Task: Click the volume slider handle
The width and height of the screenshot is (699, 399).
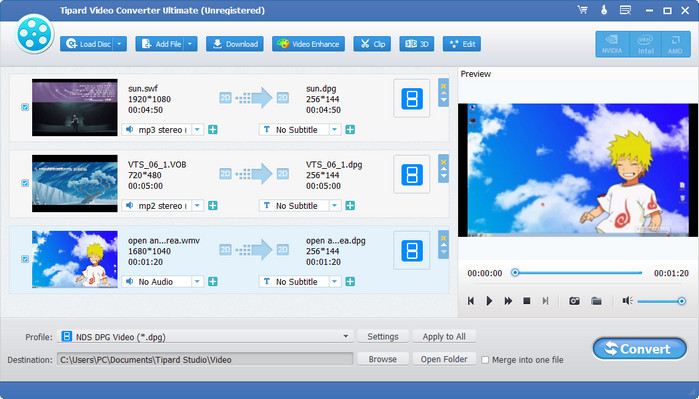Action: (681, 301)
